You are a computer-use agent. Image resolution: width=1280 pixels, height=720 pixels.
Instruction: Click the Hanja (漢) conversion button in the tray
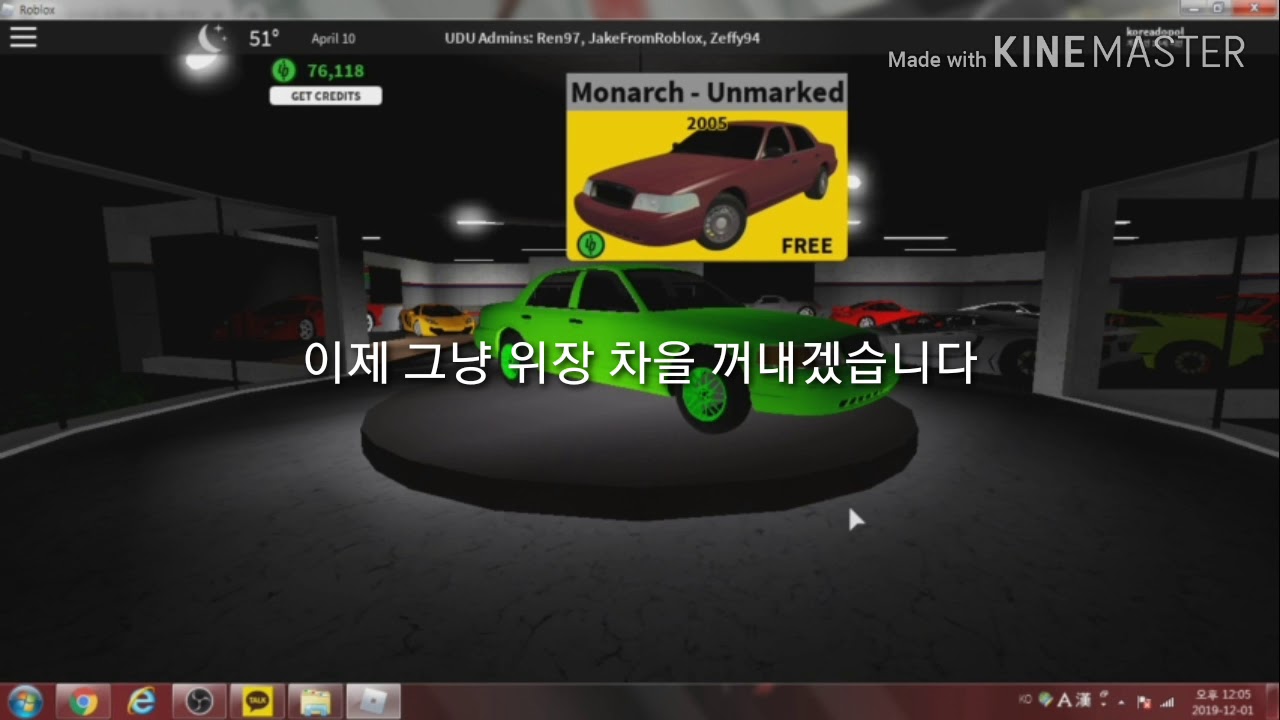[1083, 701]
